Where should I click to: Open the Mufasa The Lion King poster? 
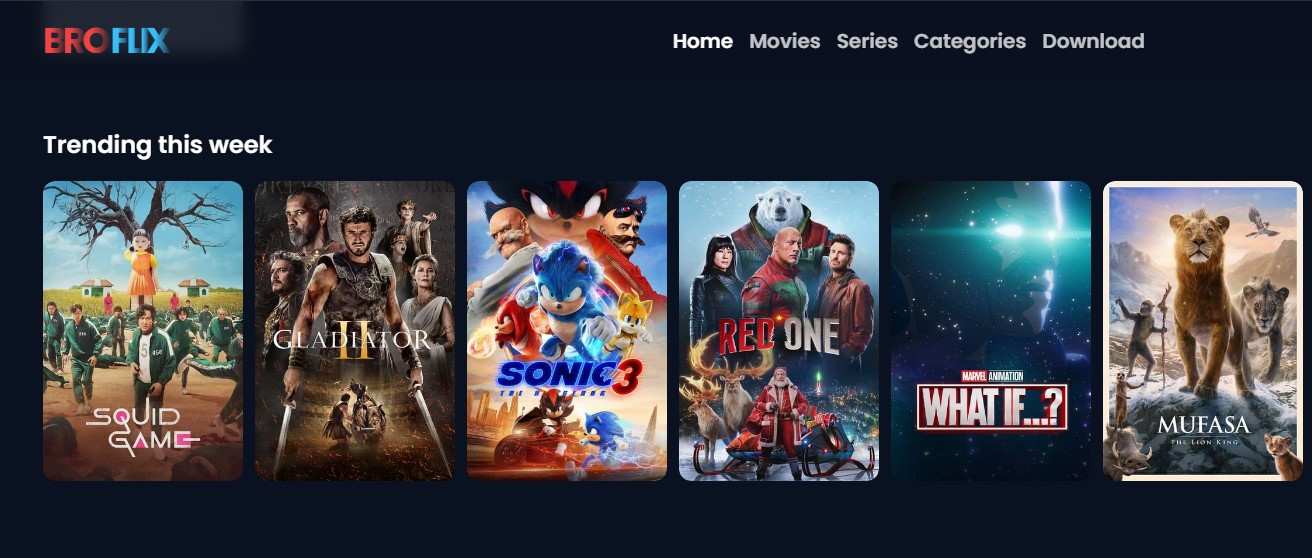[x=1203, y=331]
